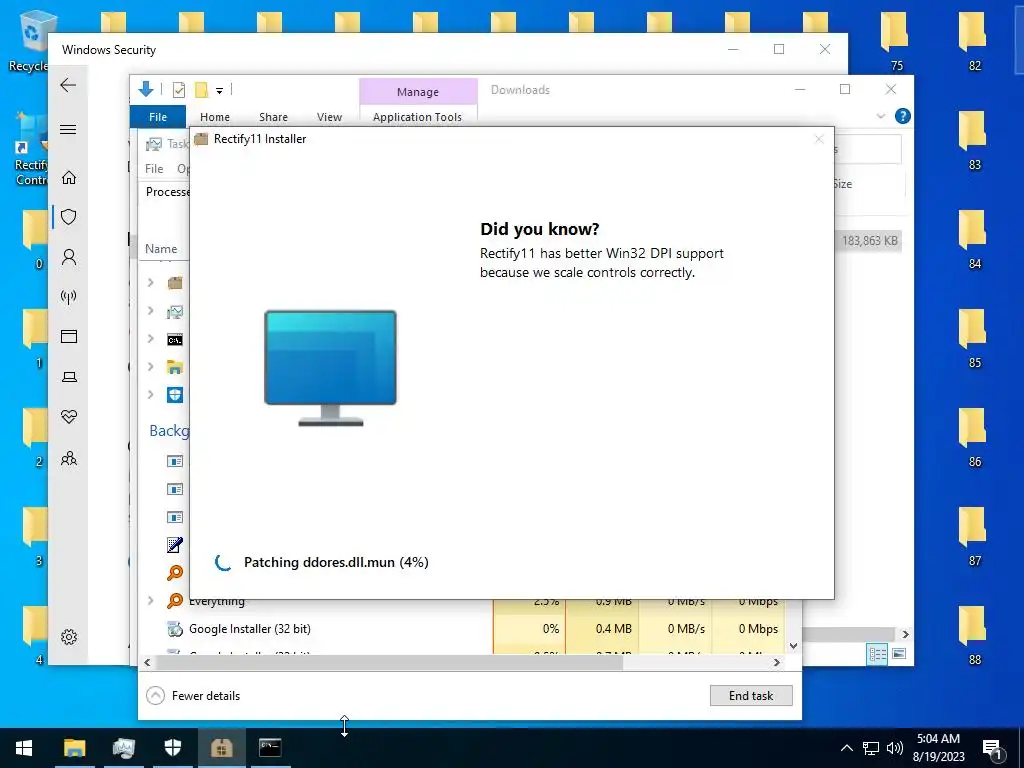Select Google Installer (32 bit) process
1024x768 pixels.
[249, 629]
